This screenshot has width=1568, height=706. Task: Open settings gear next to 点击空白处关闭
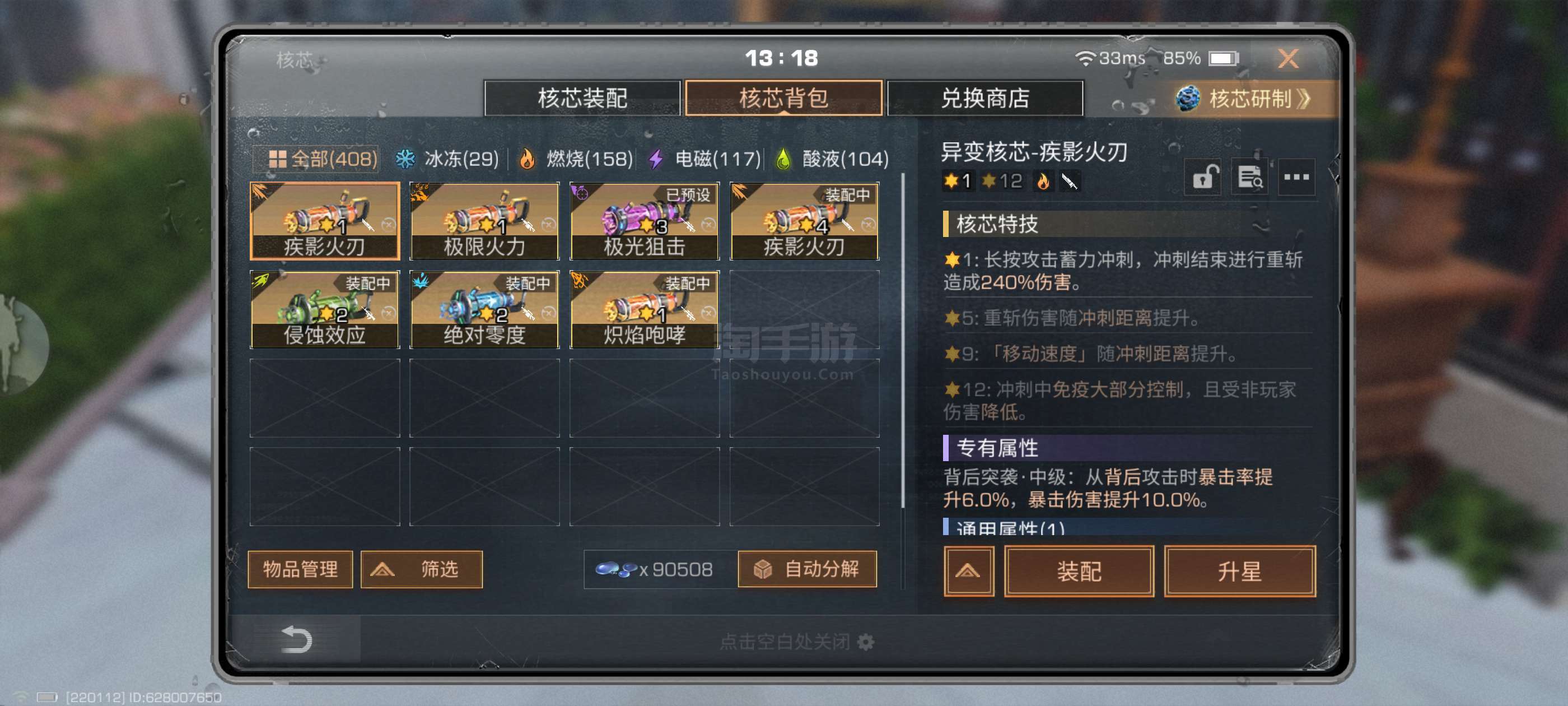point(866,642)
